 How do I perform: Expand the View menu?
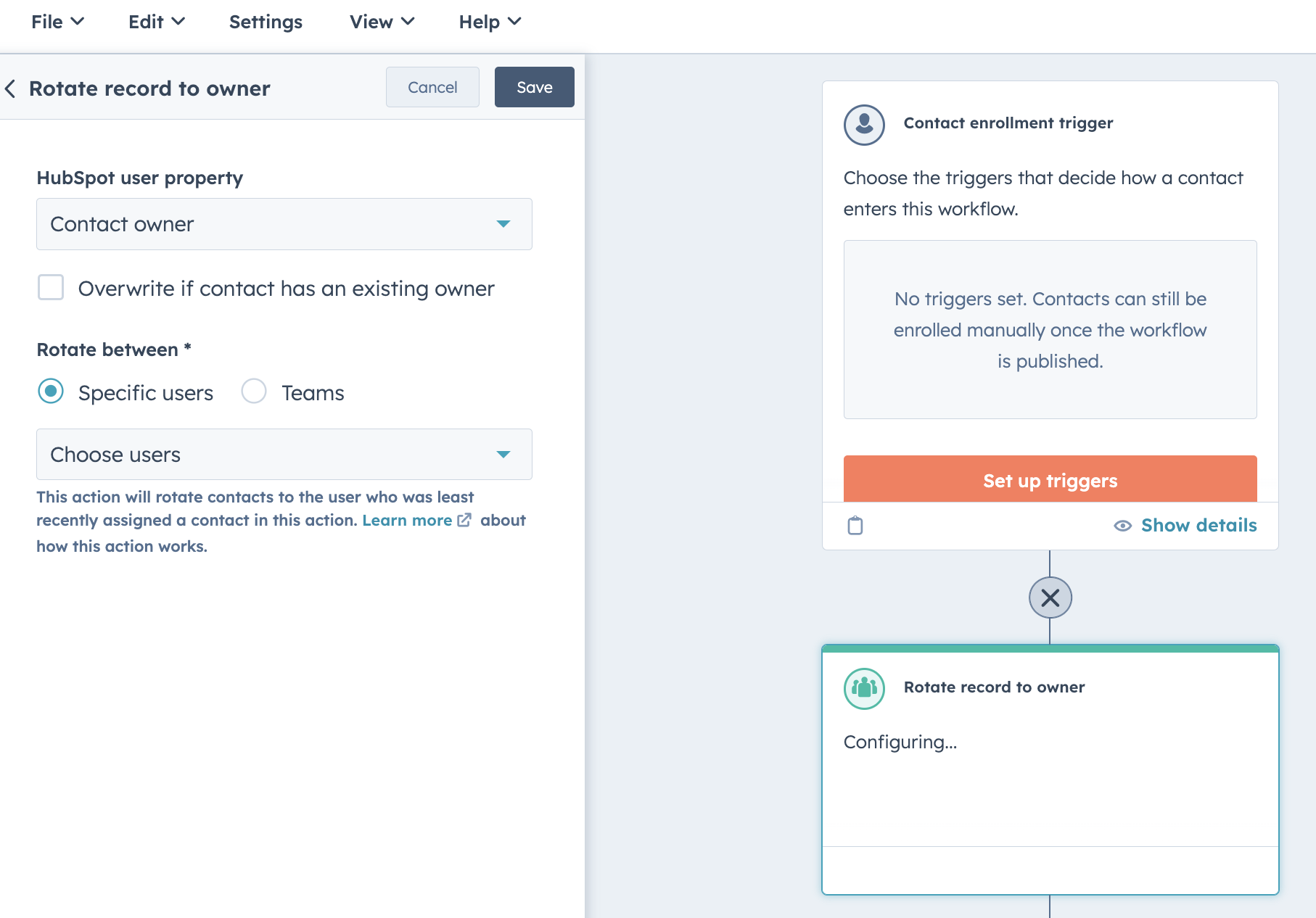click(381, 21)
